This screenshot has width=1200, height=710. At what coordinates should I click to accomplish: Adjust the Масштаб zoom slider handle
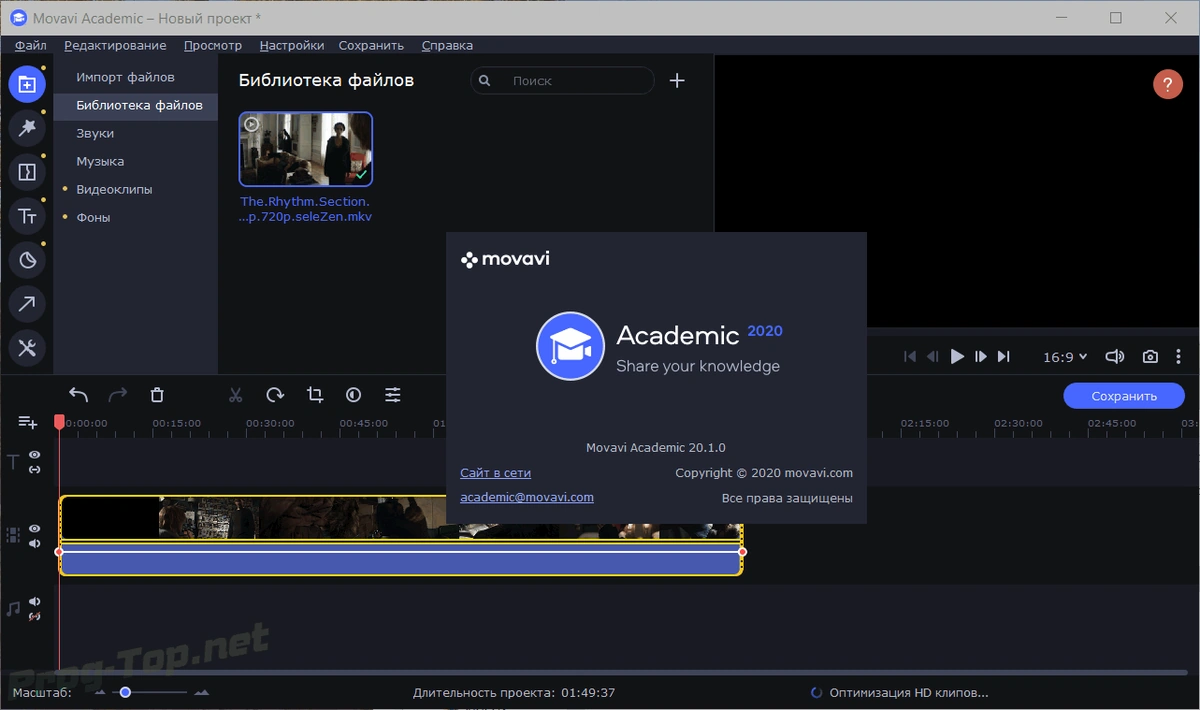pyautogui.click(x=125, y=692)
